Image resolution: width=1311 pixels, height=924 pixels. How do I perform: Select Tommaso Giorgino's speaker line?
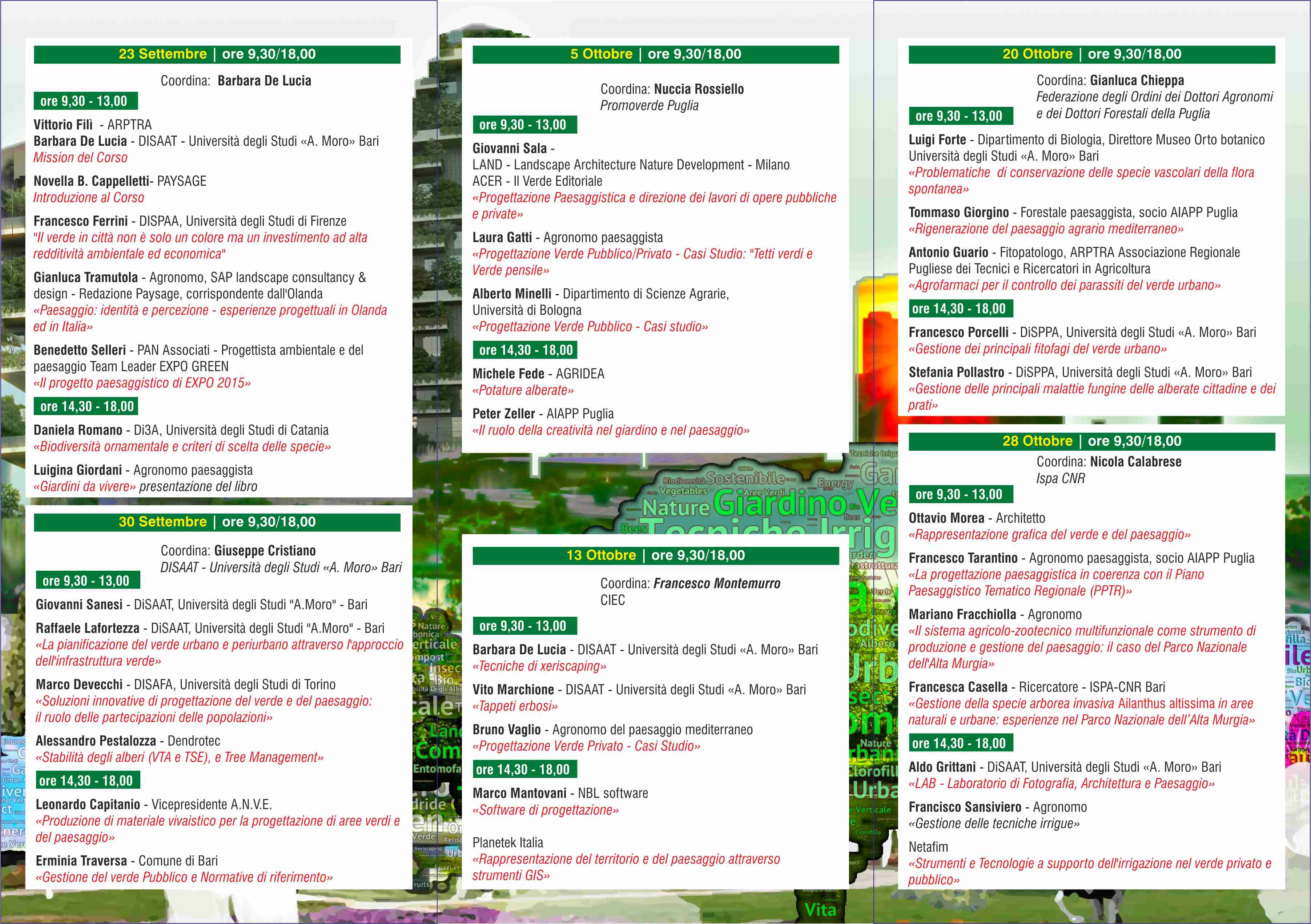tap(1073, 212)
